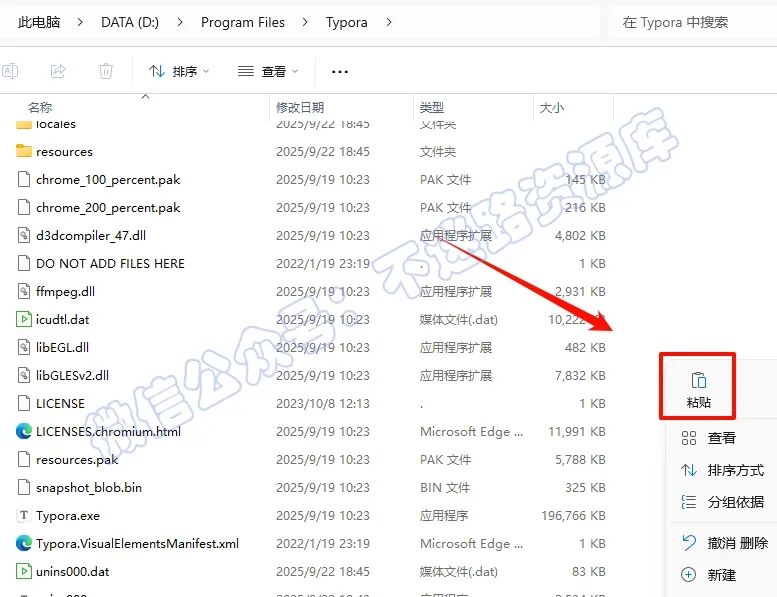The width and height of the screenshot is (777, 597).
Task: Click 粘贴 paste in context menu
Action: (x=698, y=389)
